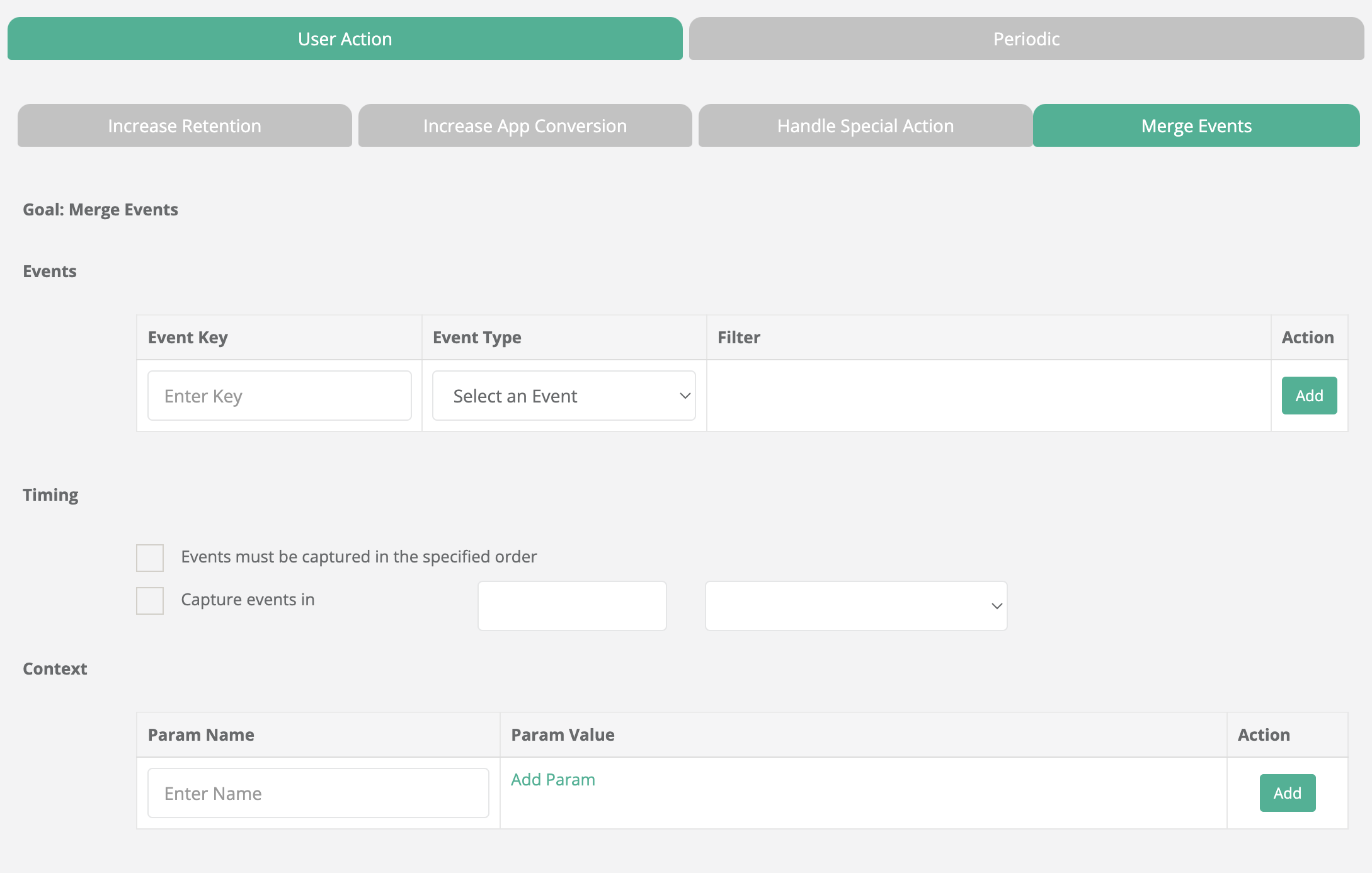The height and width of the screenshot is (873, 1372).
Task: Click the capture duration number field
Action: (x=572, y=606)
